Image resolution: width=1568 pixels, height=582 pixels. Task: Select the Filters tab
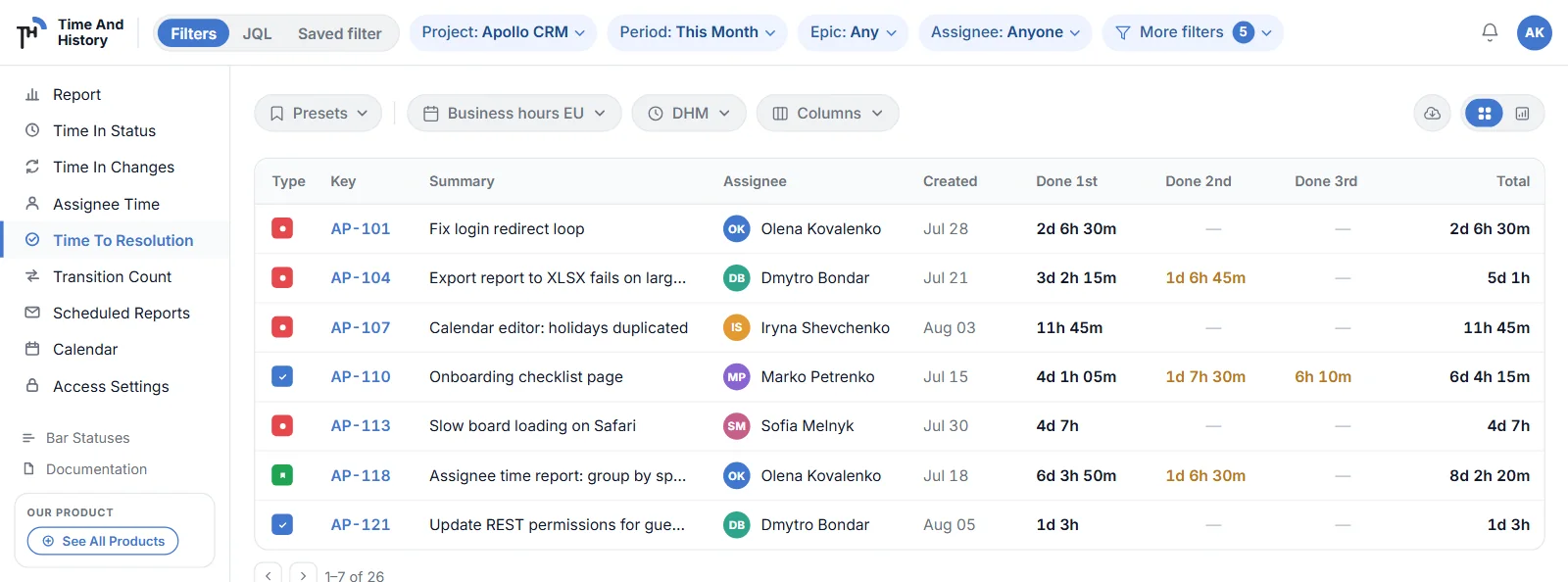193,33
